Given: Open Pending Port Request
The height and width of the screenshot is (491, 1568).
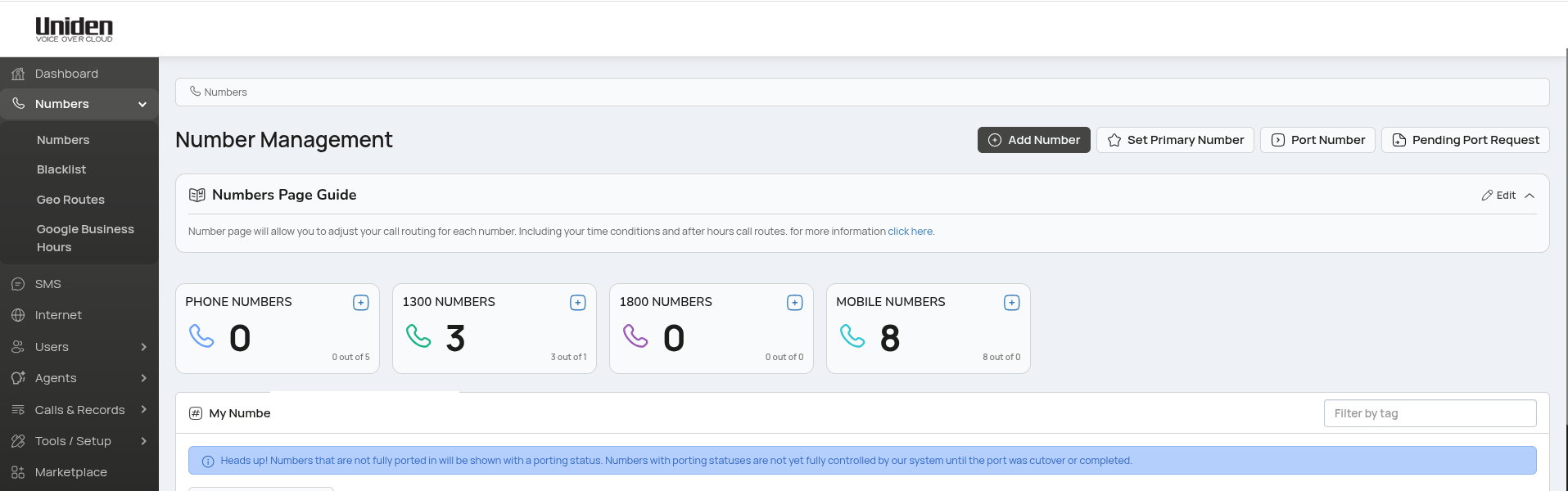Looking at the screenshot, I should click(1466, 140).
